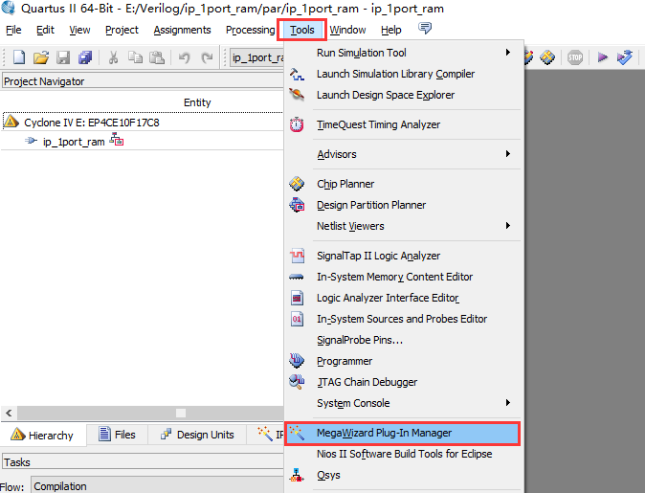Image resolution: width=646 pixels, height=494 pixels.
Task: Open Logic Analyzer Interface Editor
Action: (x=404, y=297)
